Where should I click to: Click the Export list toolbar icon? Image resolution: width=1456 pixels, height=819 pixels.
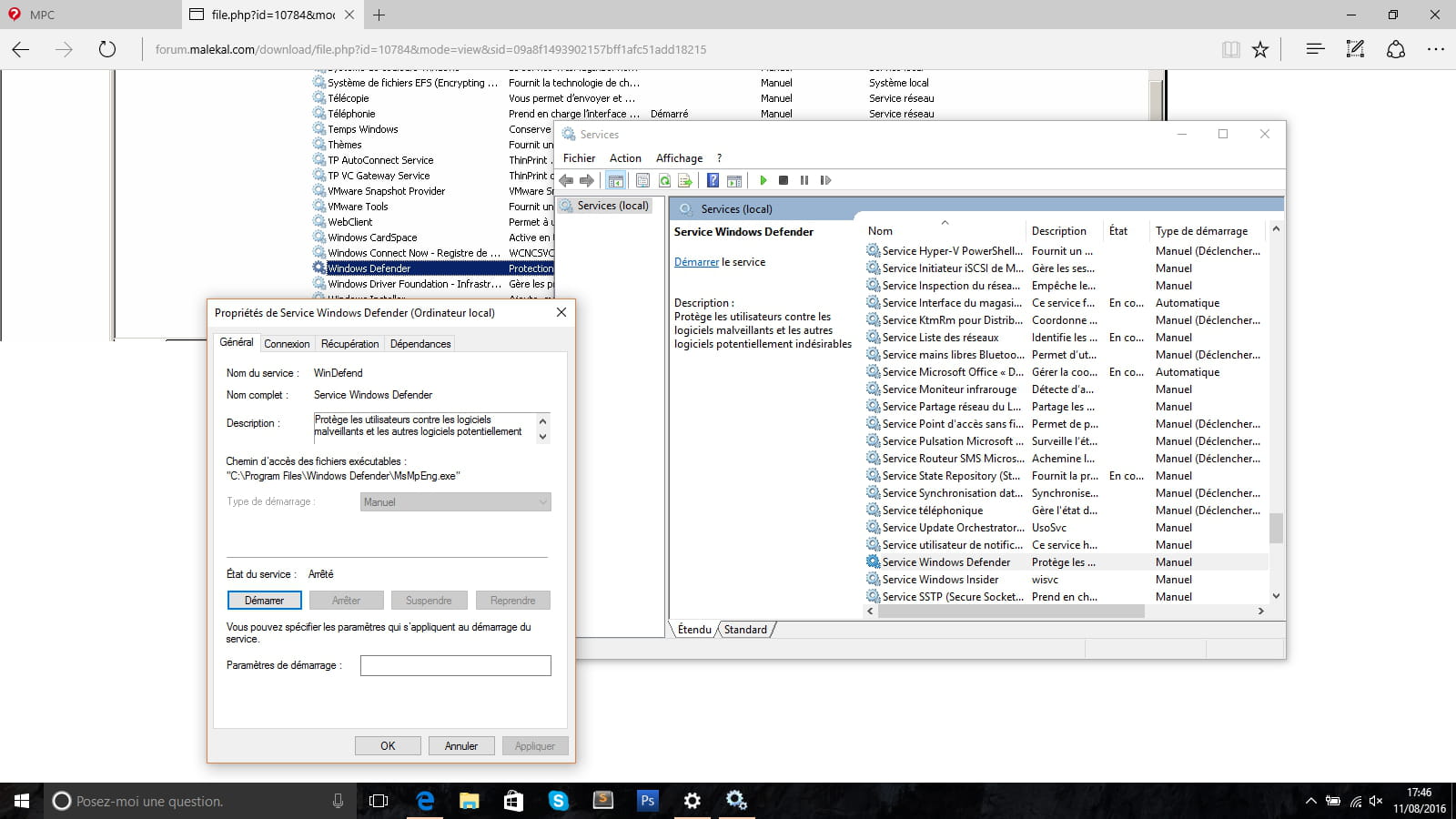[685, 180]
